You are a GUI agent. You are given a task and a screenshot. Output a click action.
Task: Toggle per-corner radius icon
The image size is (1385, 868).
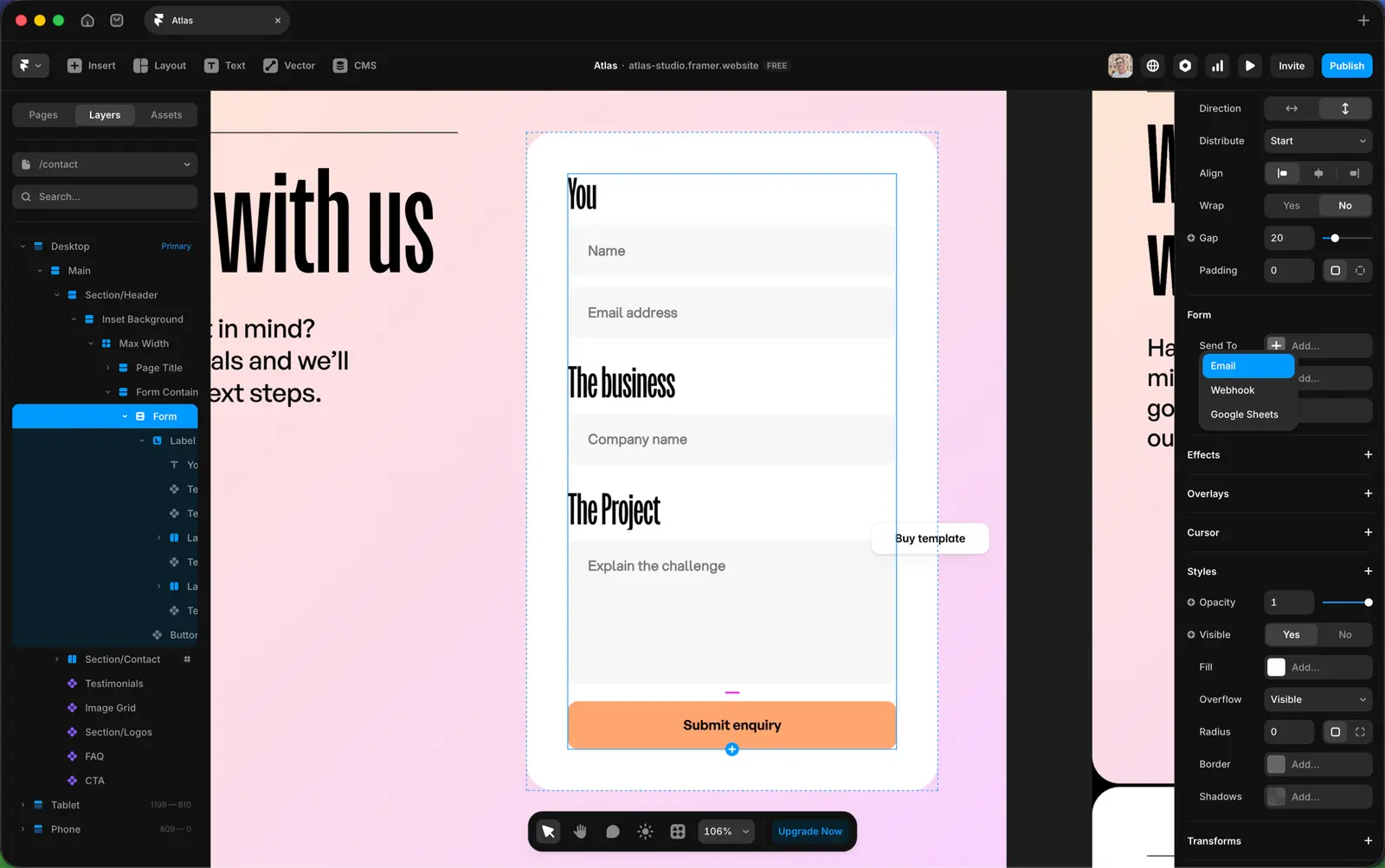pyautogui.click(x=1361, y=732)
